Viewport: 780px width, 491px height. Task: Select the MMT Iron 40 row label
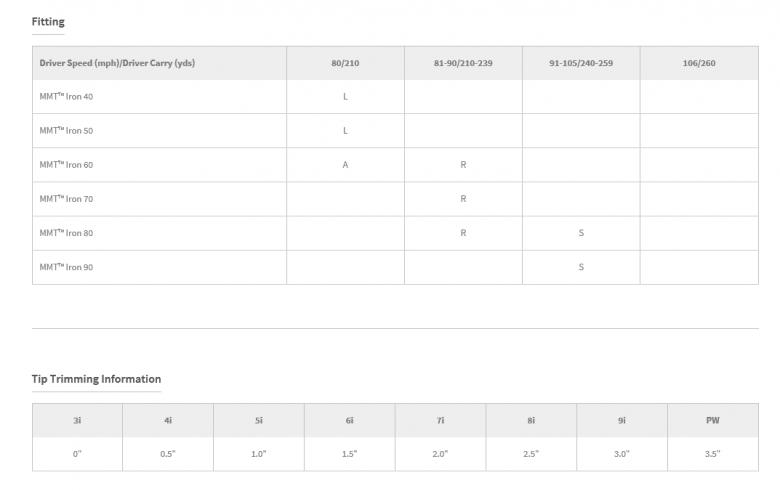click(66, 97)
